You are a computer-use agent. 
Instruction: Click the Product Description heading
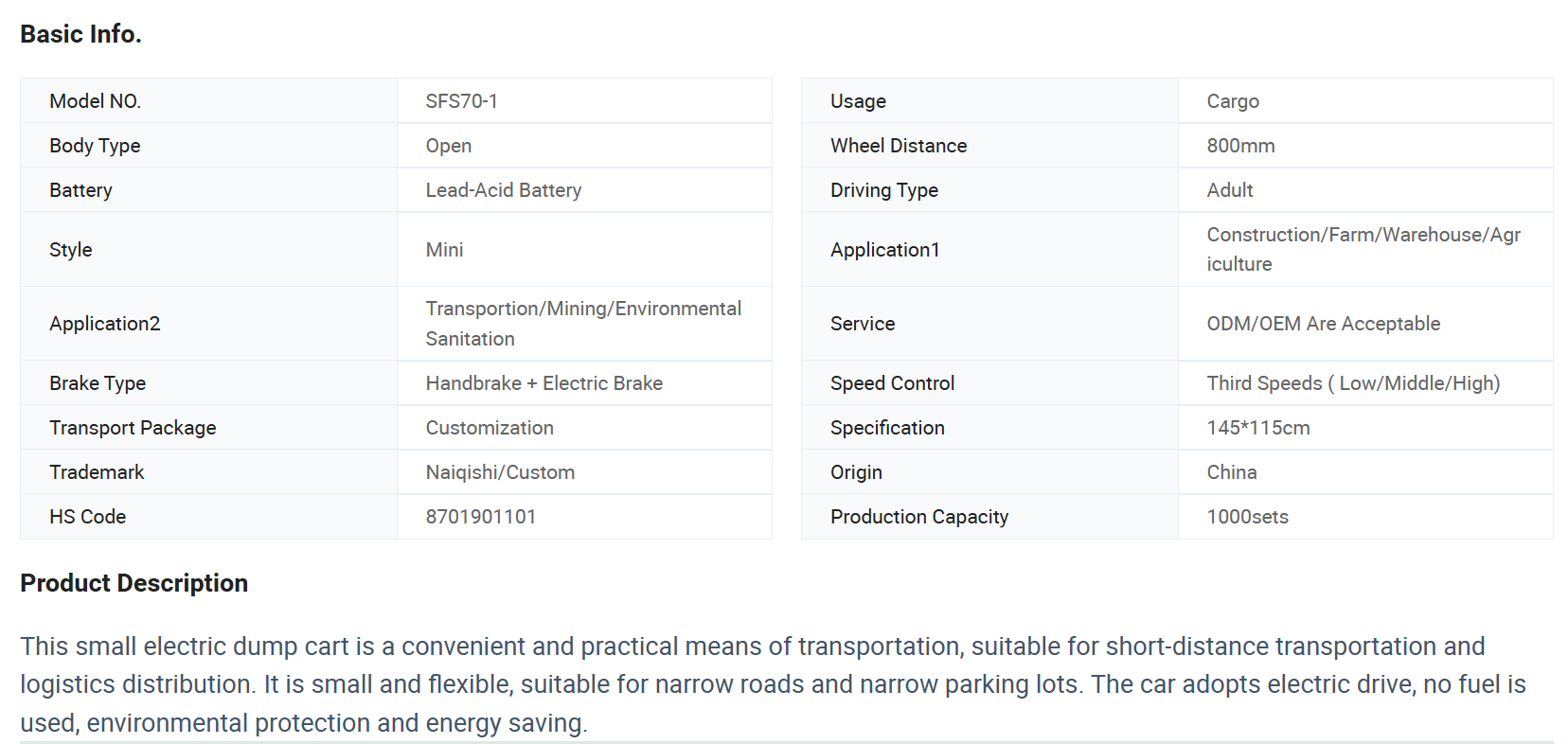click(x=134, y=583)
